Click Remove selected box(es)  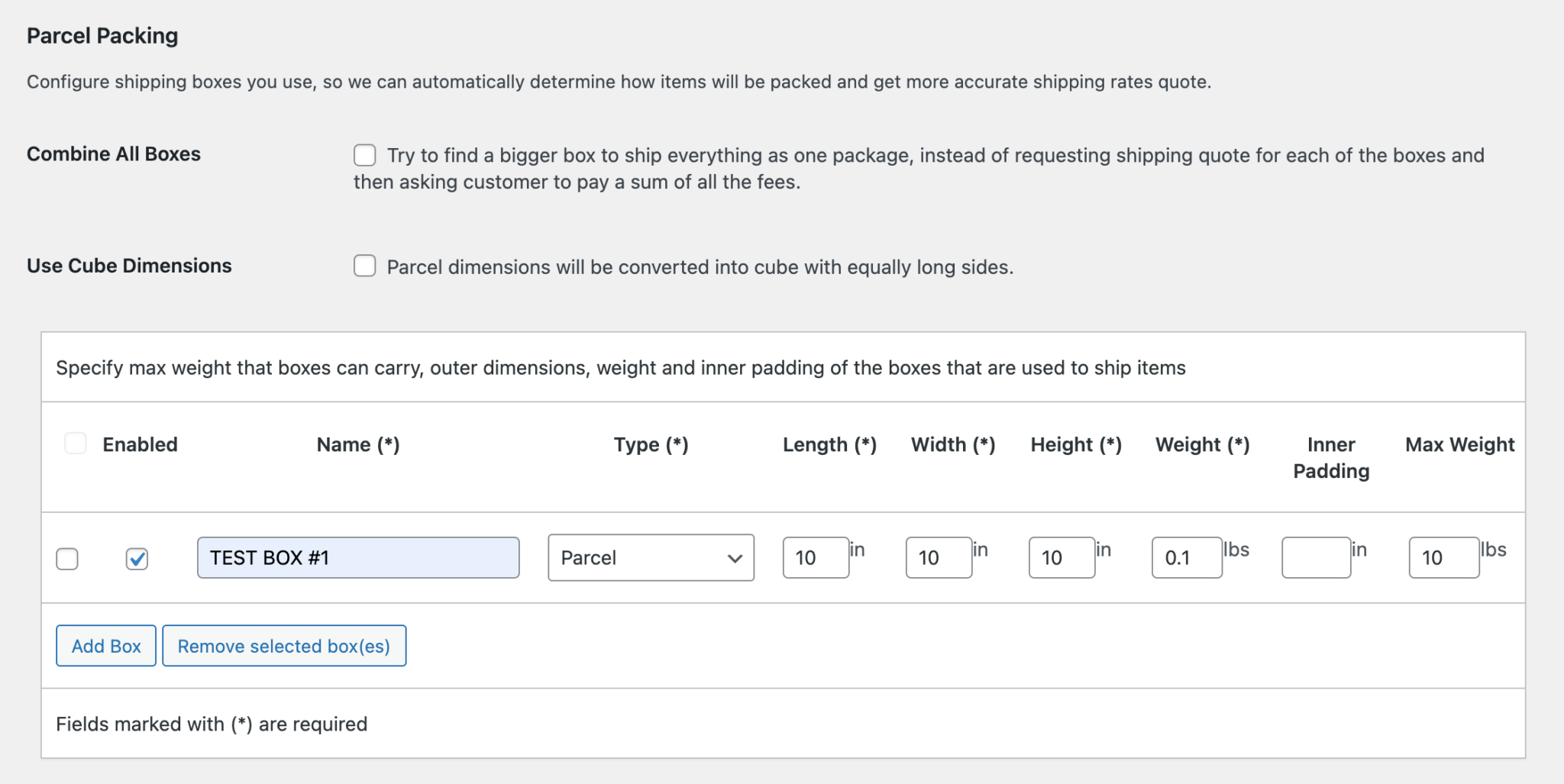284,645
